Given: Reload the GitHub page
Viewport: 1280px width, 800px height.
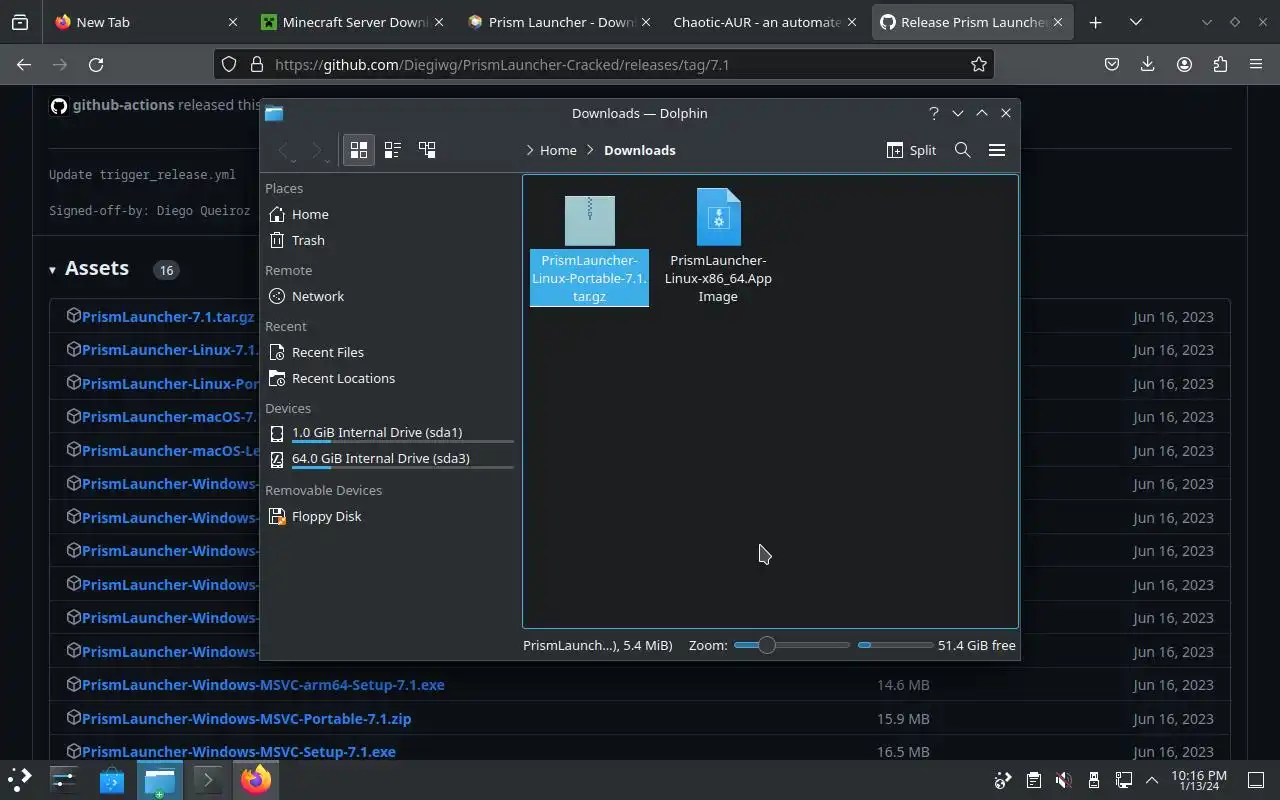Looking at the screenshot, I should tap(96, 64).
